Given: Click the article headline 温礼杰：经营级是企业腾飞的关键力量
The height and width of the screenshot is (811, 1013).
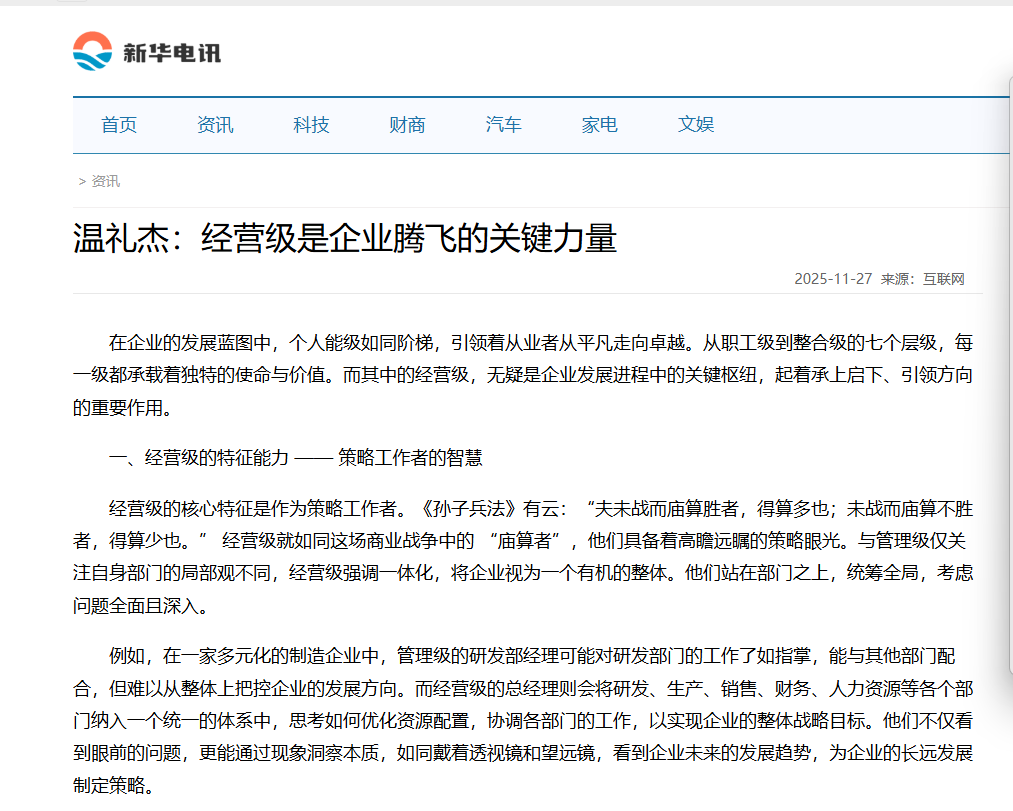Looking at the screenshot, I should pyautogui.click(x=344, y=238).
